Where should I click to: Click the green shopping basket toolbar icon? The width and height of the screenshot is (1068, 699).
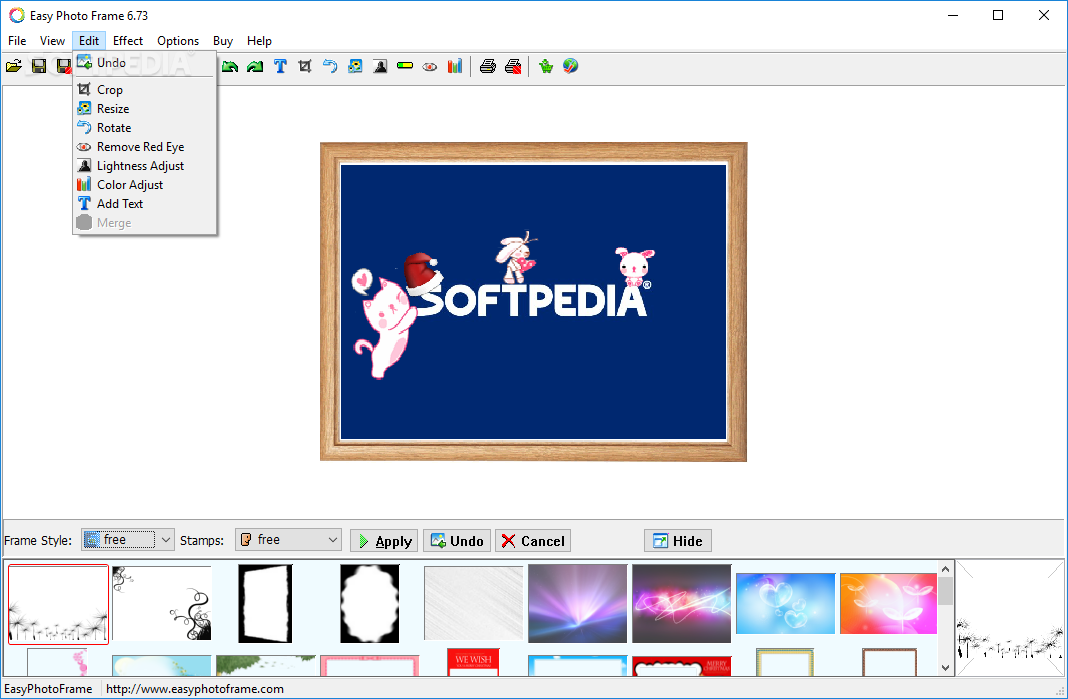[x=546, y=66]
